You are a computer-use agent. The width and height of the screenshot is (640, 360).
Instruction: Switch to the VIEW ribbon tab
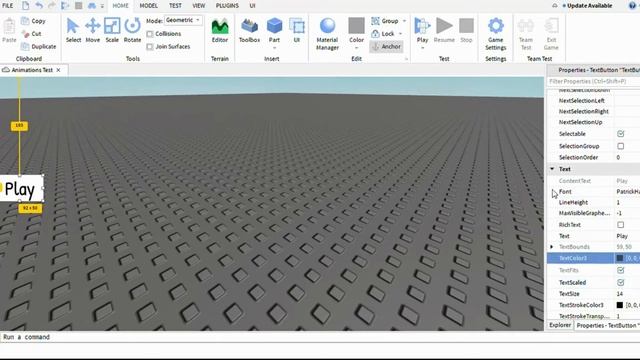coord(199,6)
